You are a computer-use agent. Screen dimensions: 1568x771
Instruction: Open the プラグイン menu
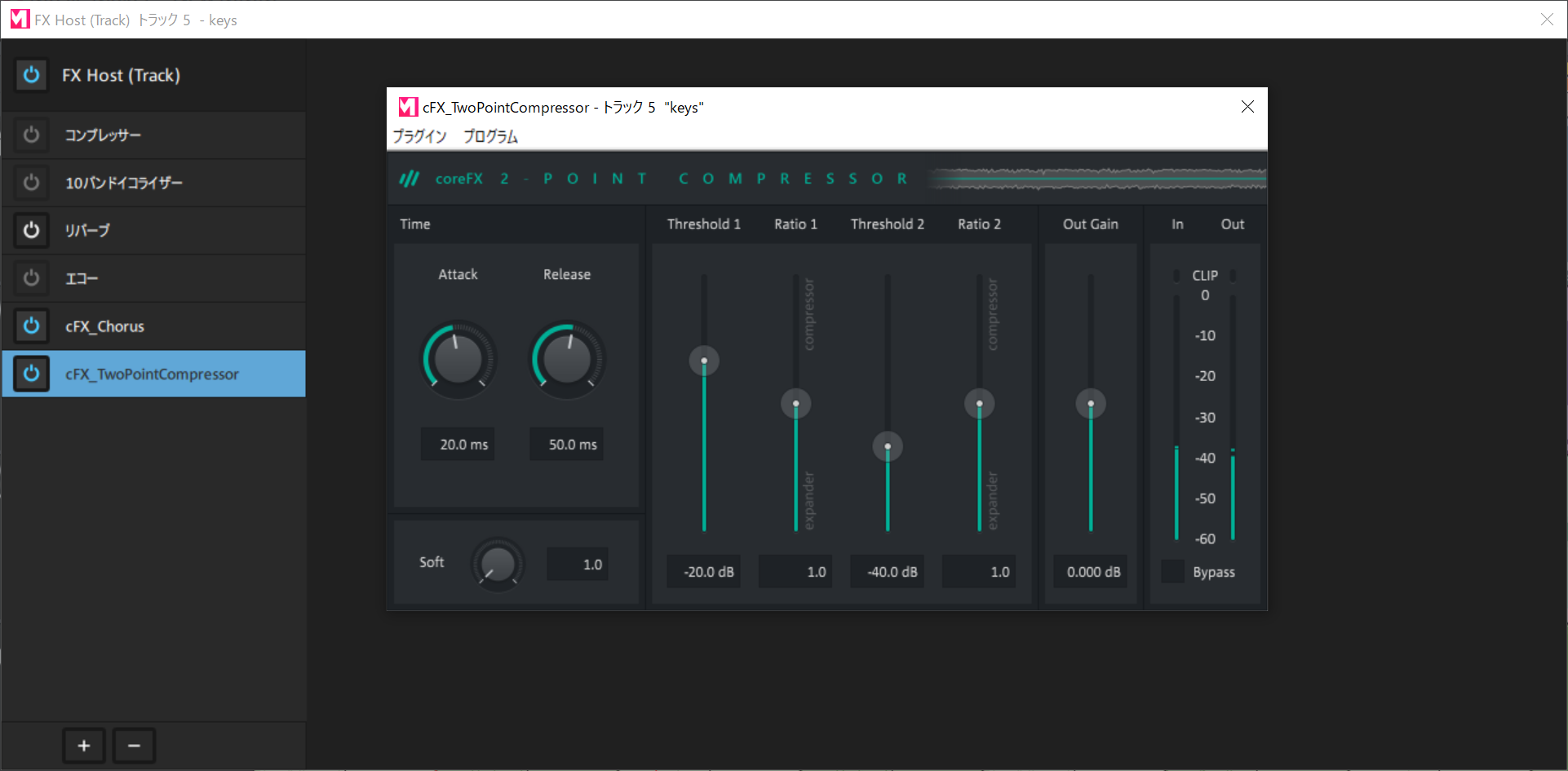(419, 136)
